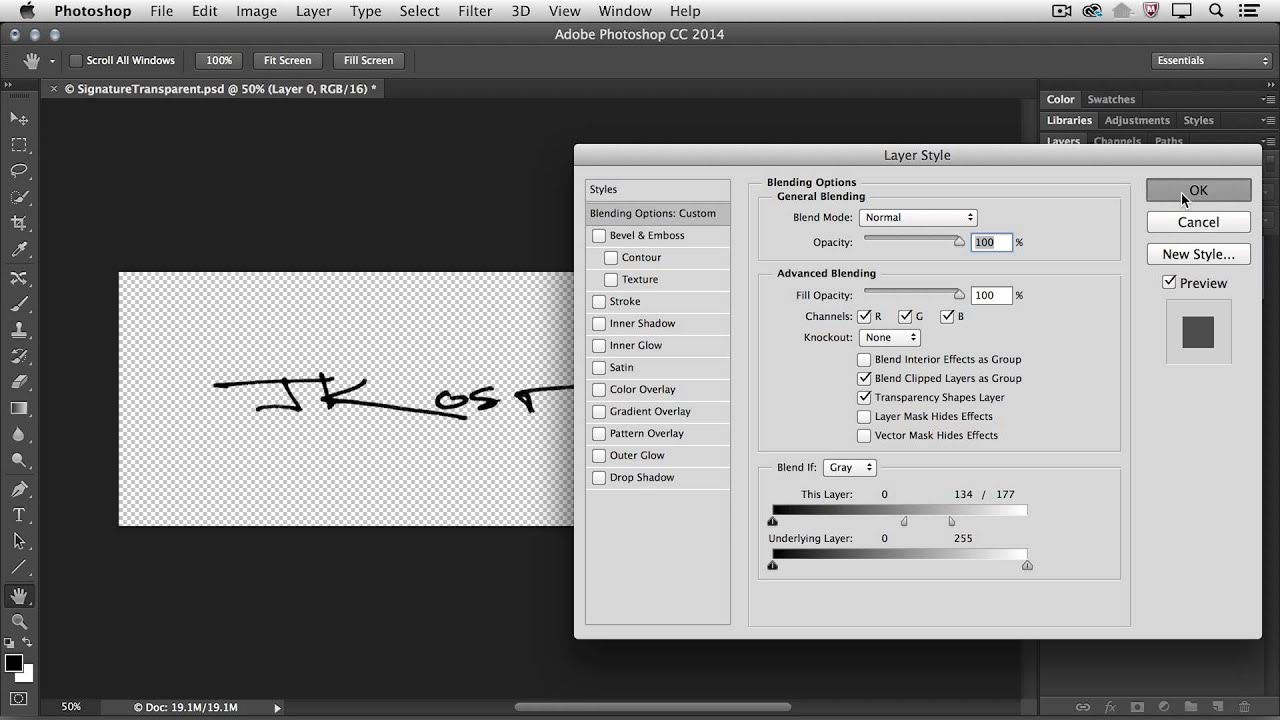Select the Clone Stamp tool
1280x720 pixels.
pyautogui.click(x=19, y=329)
